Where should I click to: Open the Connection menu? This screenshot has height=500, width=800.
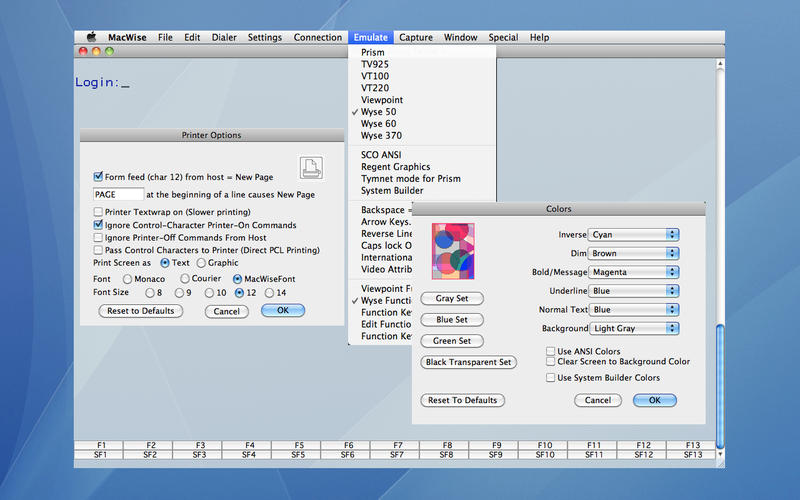coord(317,37)
